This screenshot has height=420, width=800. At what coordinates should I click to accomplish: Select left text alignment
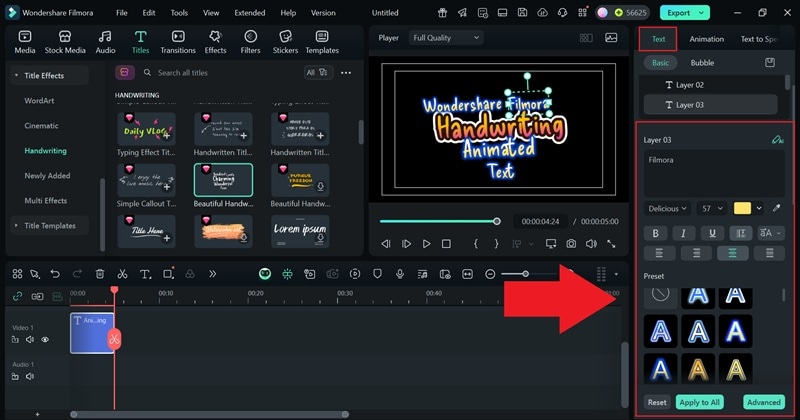(659, 253)
